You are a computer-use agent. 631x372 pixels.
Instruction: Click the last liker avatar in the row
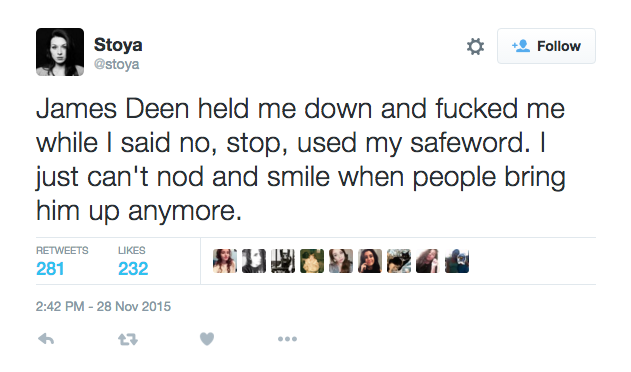pyautogui.click(x=457, y=261)
